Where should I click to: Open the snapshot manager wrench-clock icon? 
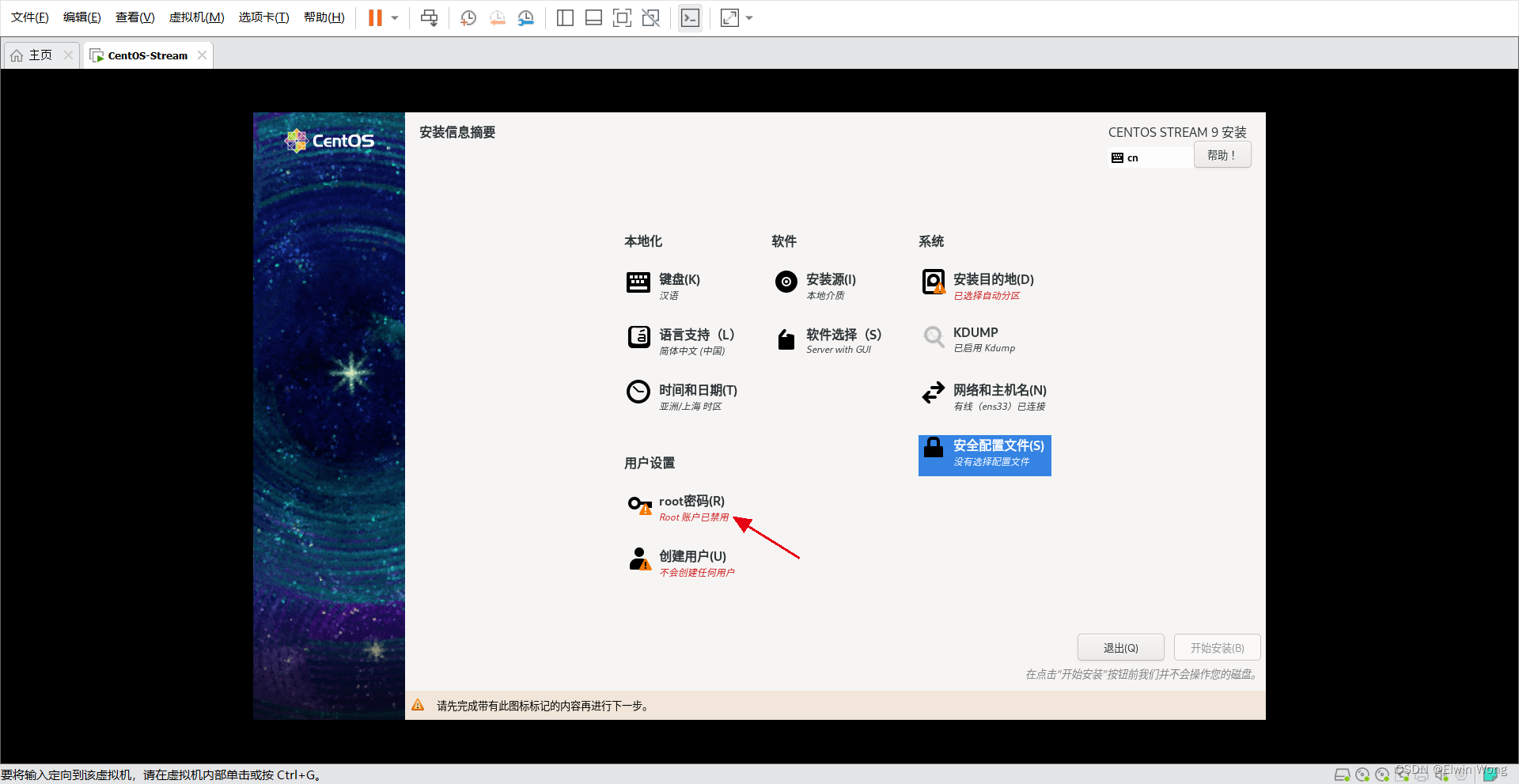[x=525, y=17]
